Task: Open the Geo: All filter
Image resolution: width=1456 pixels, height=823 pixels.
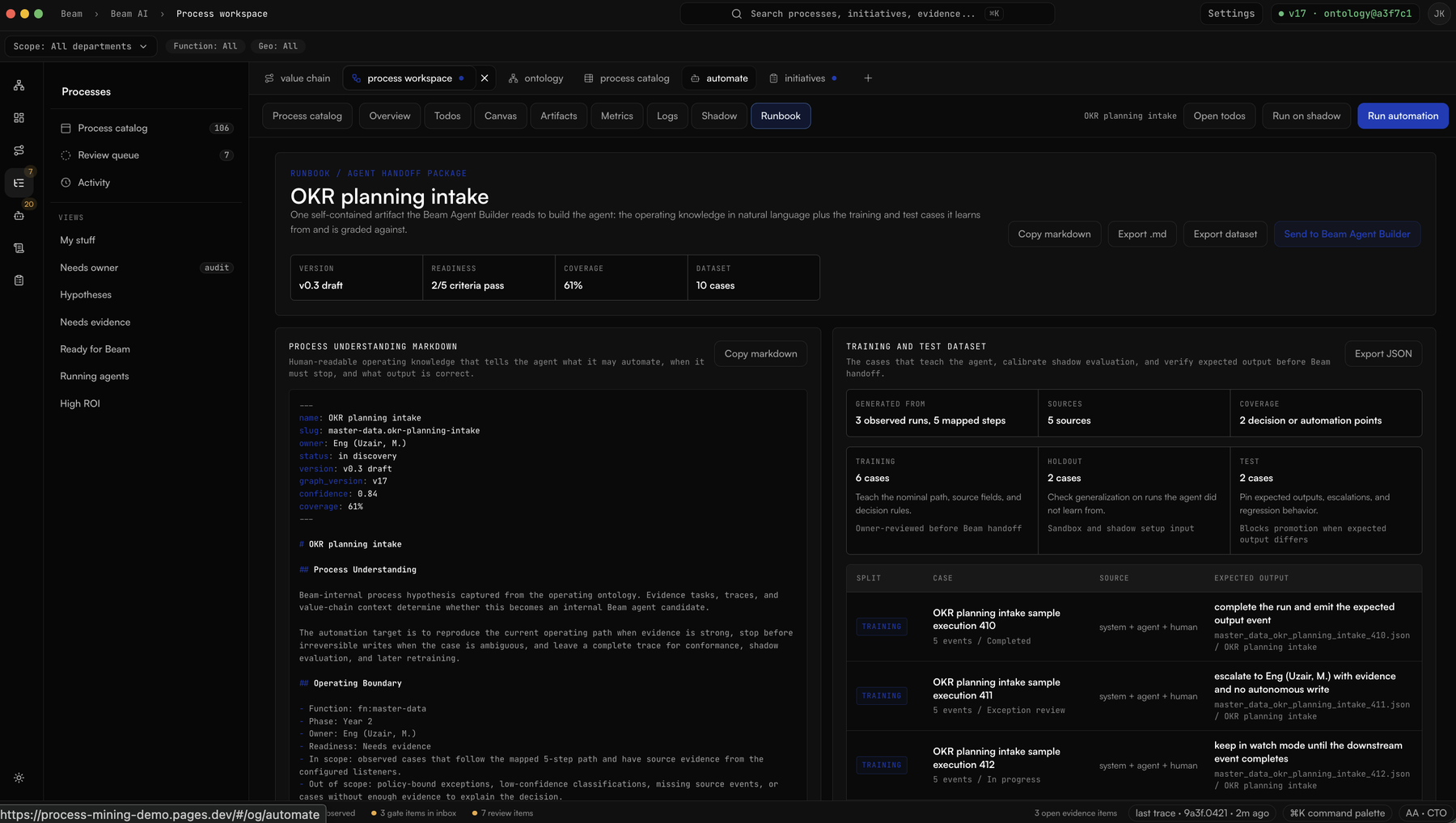Action: click(278, 46)
